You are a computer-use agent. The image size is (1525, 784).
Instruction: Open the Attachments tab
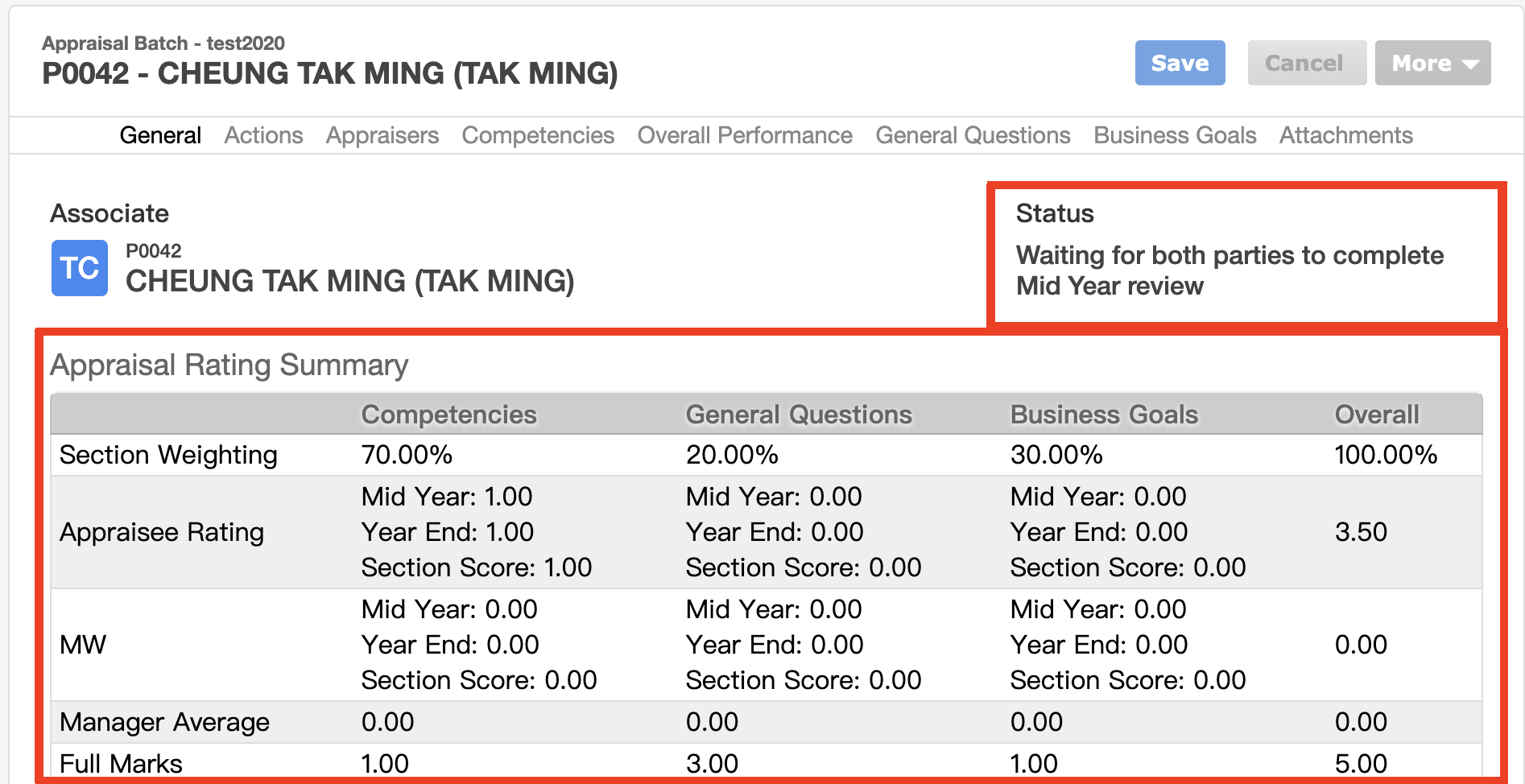point(1346,135)
